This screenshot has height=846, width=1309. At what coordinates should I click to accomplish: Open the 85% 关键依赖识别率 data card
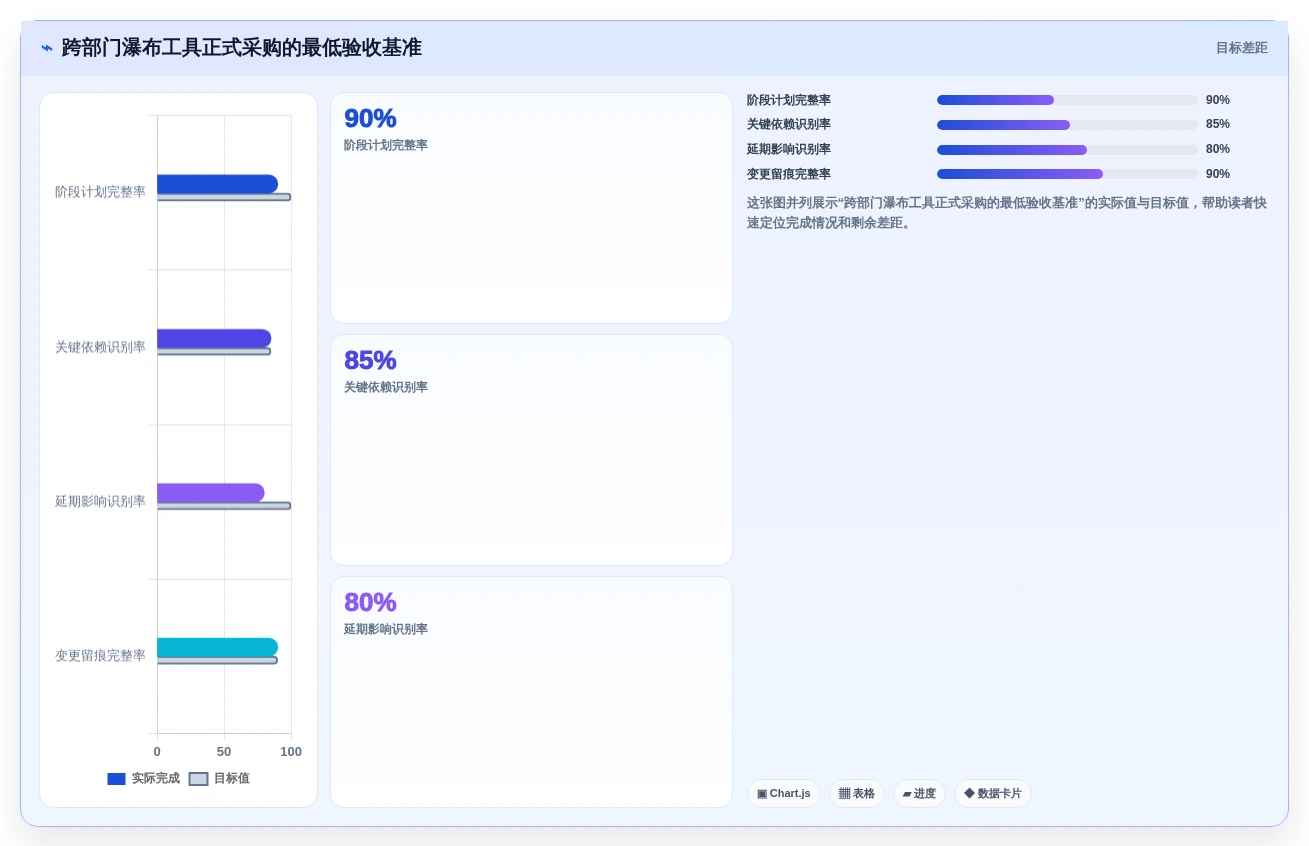pyautogui.click(x=531, y=450)
